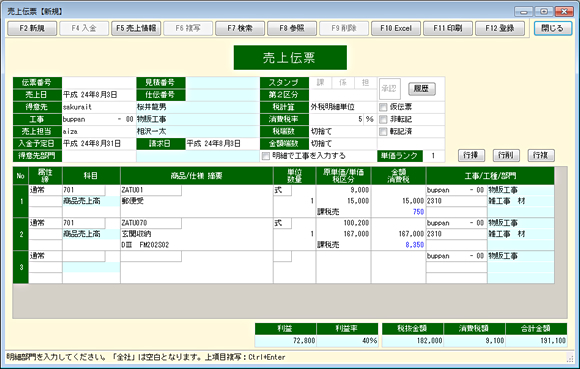Screen dimensions: 580x369
Task: Click the 単価ランク value field
Action: pyautogui.click(x=433, y=156)
